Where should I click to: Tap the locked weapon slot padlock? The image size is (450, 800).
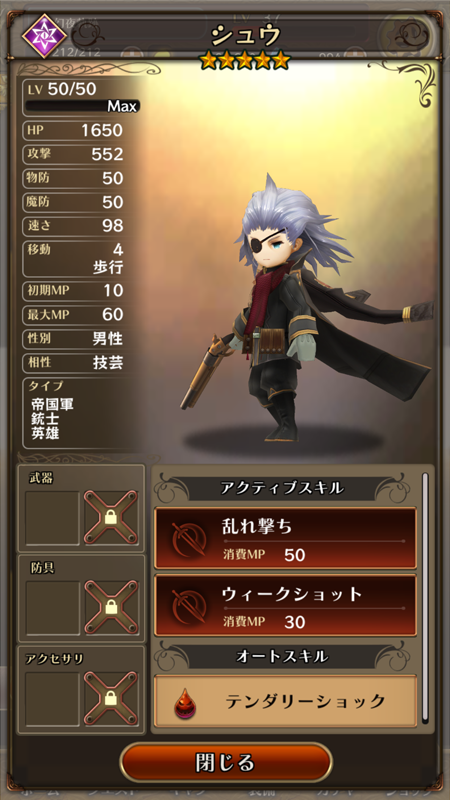[x=111, y=517]
